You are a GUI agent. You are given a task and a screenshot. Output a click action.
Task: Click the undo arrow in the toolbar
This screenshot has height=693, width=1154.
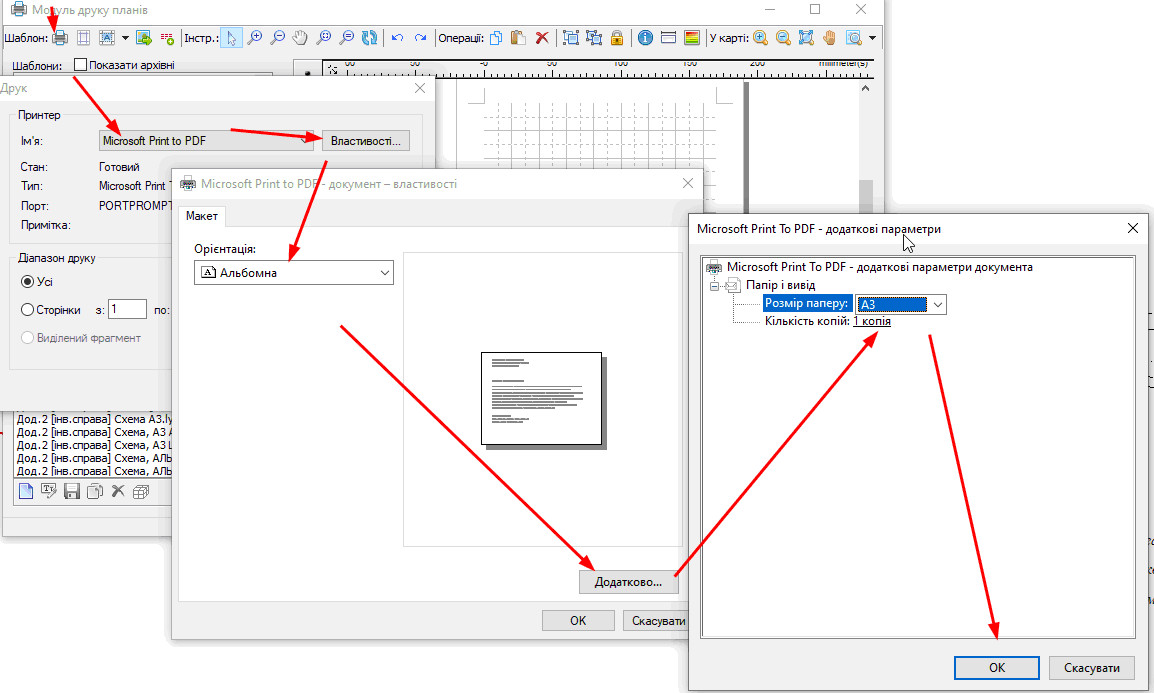397,38
